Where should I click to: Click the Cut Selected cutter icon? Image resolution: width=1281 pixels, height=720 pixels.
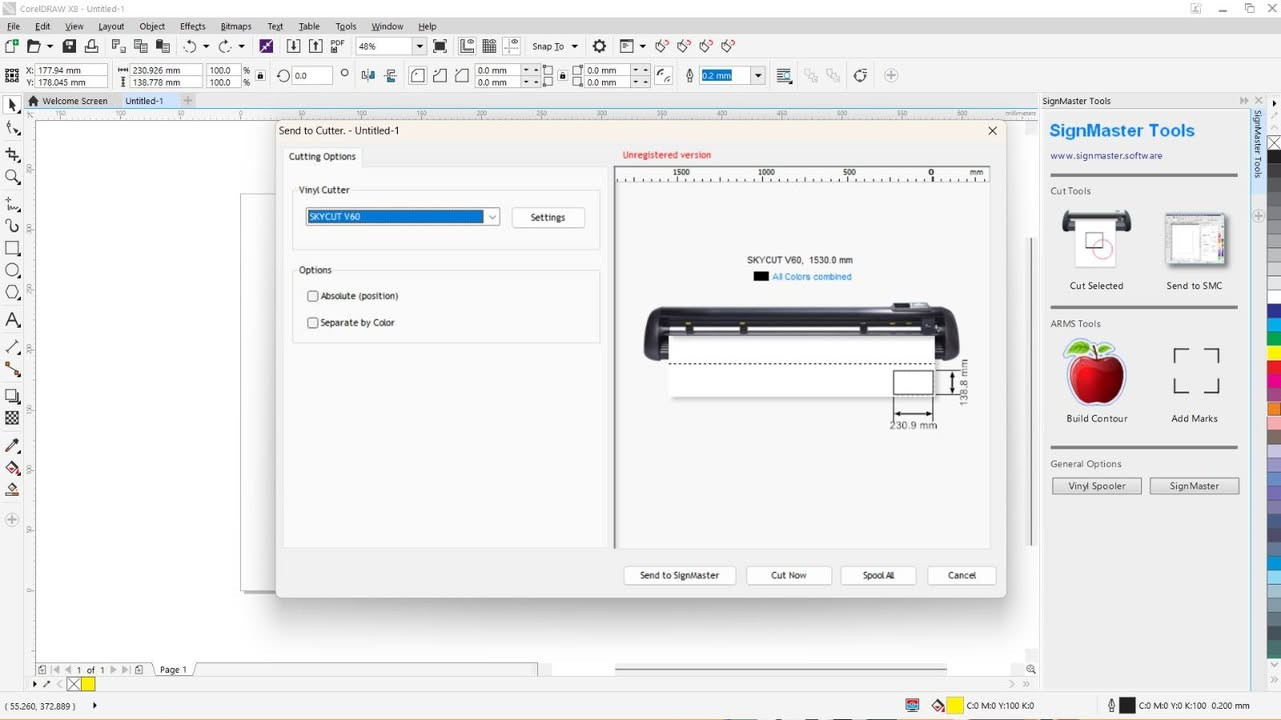click(x=1096, y=238)
